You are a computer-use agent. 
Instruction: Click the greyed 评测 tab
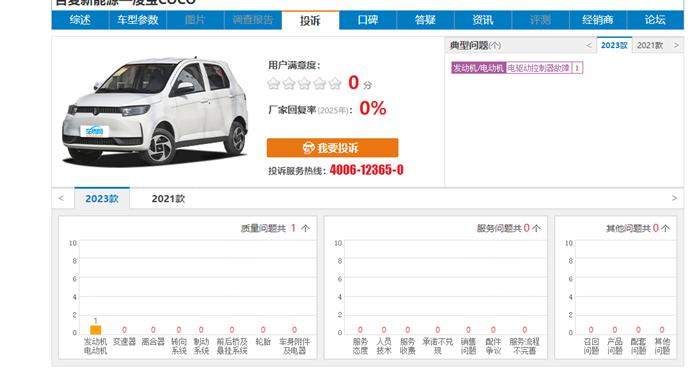(541, 20)
